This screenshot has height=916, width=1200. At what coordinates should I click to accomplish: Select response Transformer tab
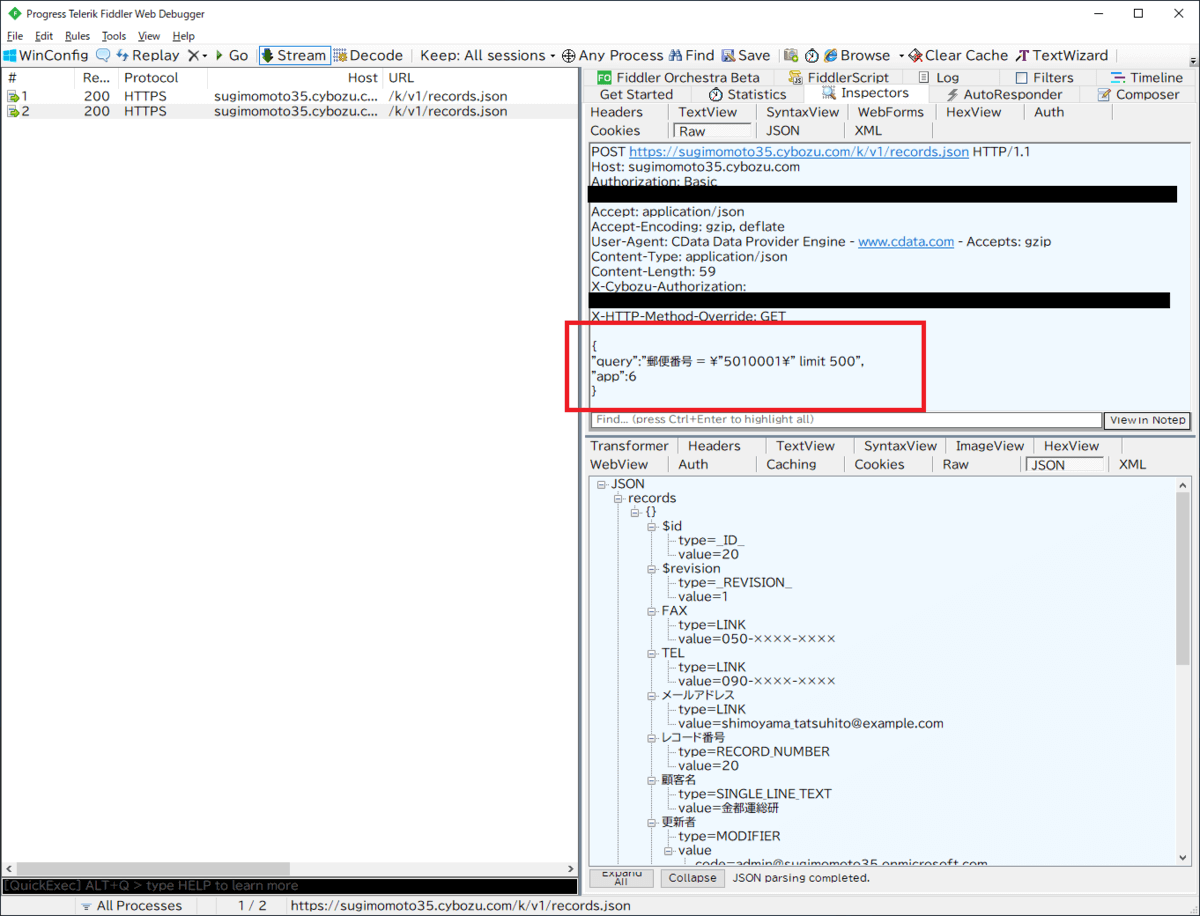click(x=629, y=446)
